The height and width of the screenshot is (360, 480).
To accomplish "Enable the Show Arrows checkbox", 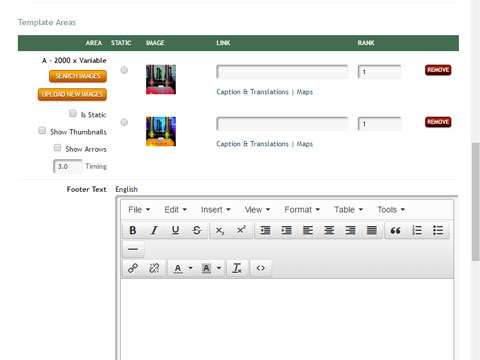I will 57,147.
